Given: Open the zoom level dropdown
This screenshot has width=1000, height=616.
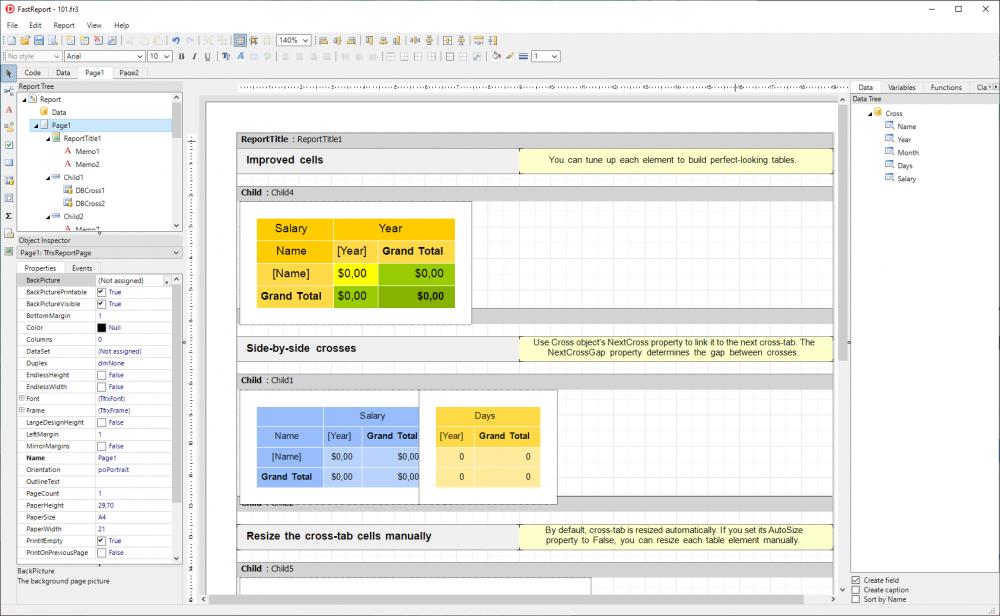Looking at the screenshot, I should (x=305, y=41).
